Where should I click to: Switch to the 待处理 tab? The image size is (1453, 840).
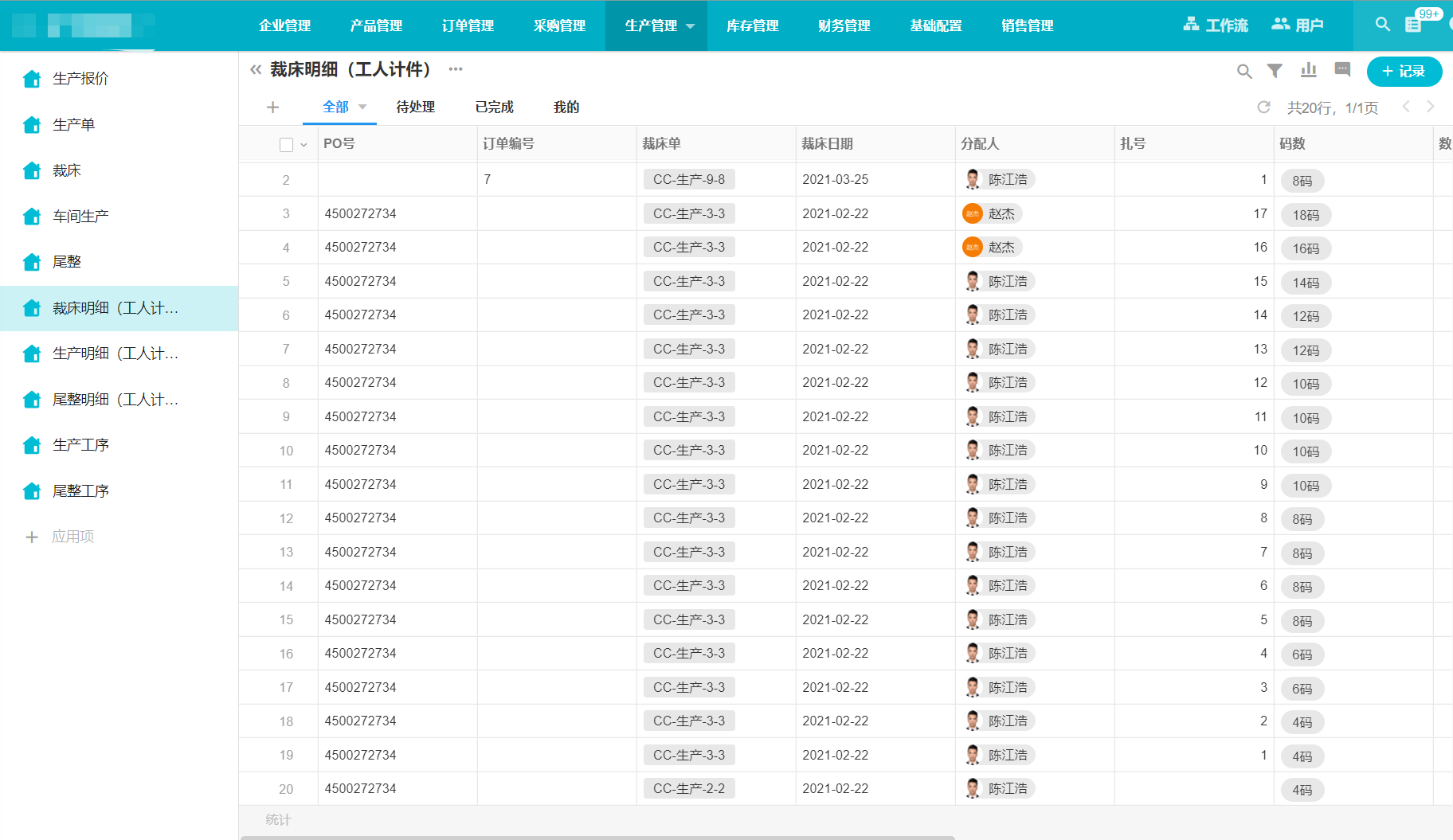point(415,107)
